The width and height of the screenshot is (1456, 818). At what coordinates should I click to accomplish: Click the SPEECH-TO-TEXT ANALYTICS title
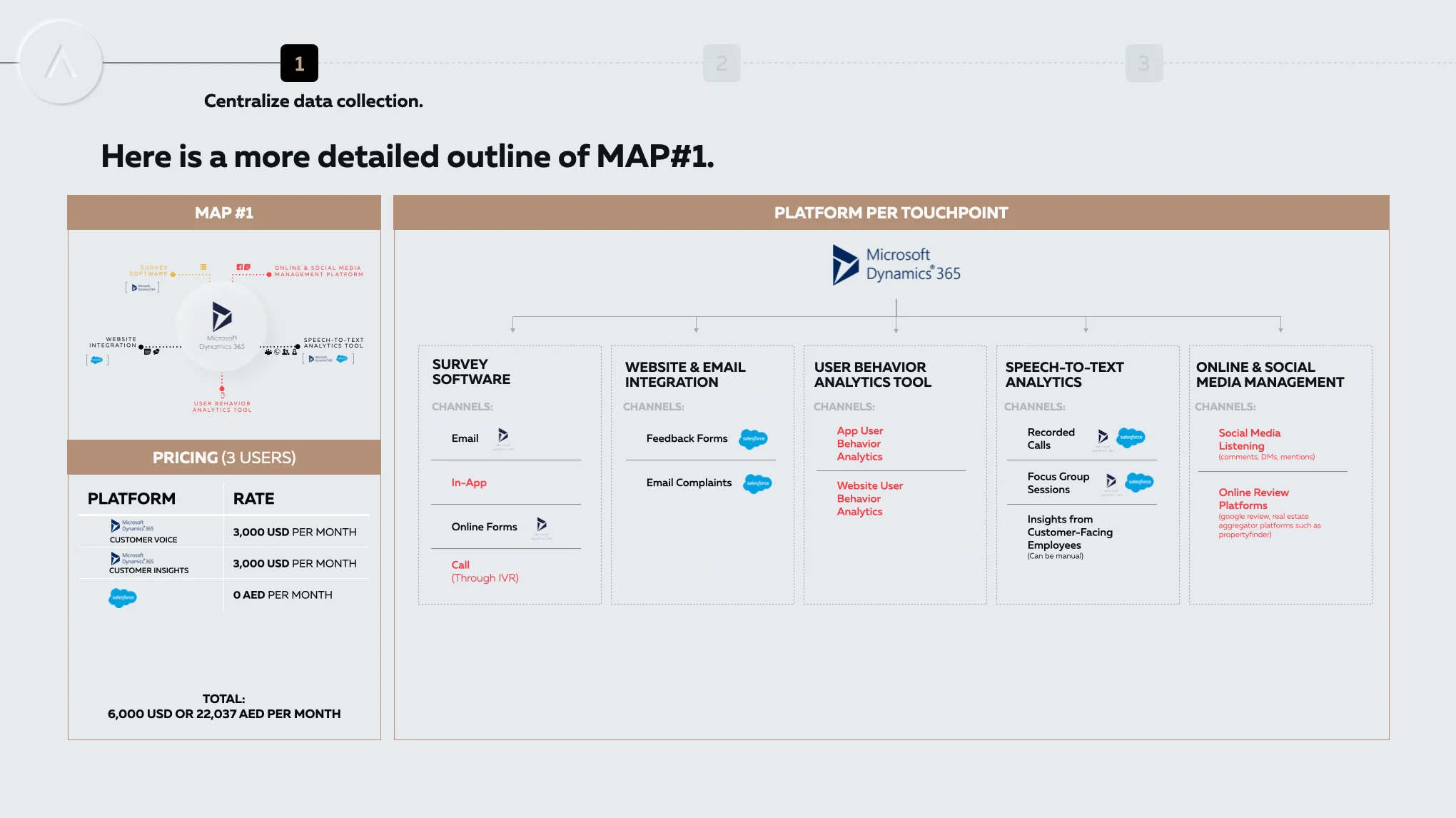pyautogui.click(x=1064, y=375)
